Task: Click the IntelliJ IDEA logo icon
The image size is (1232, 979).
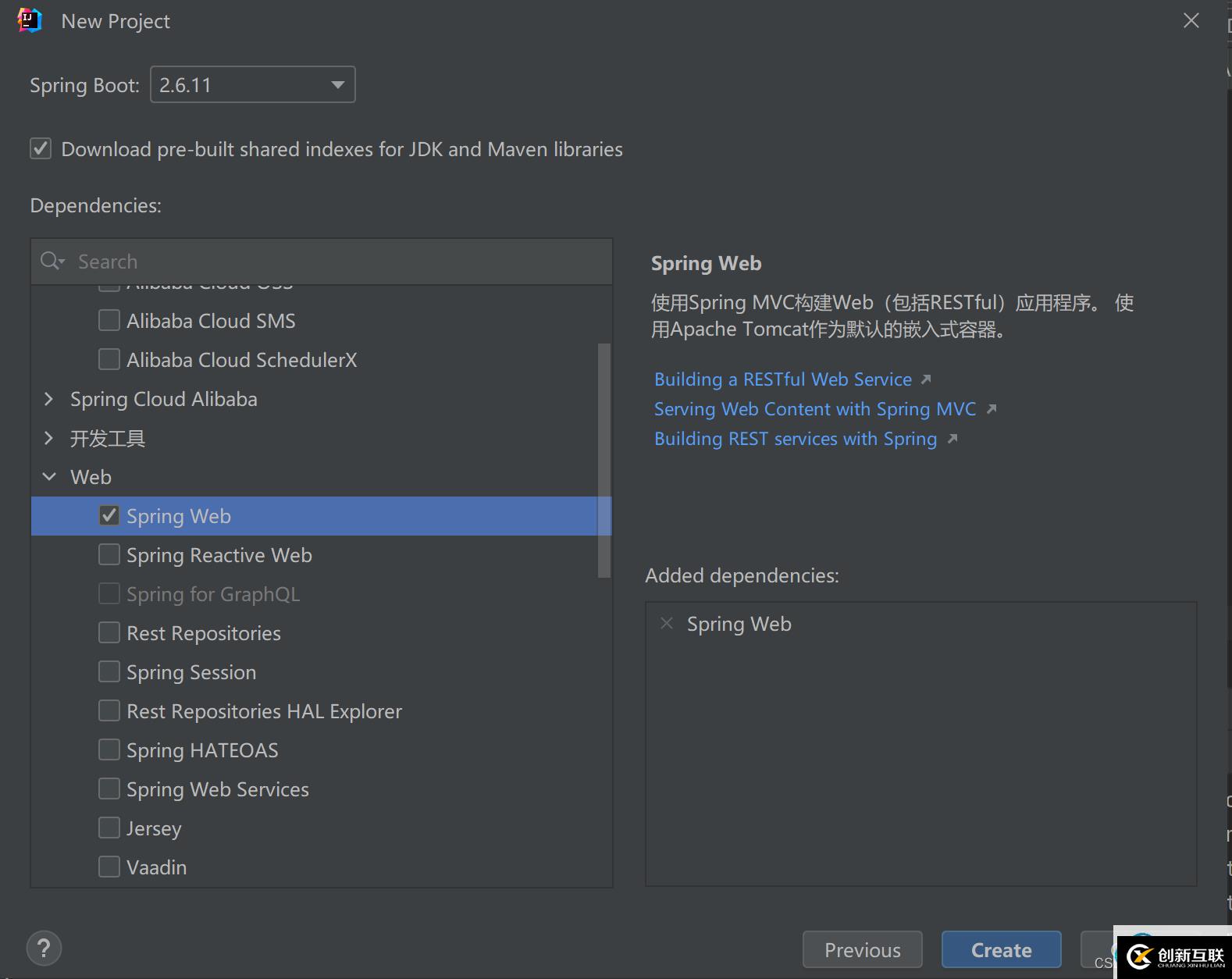Action: click(30, 20)
